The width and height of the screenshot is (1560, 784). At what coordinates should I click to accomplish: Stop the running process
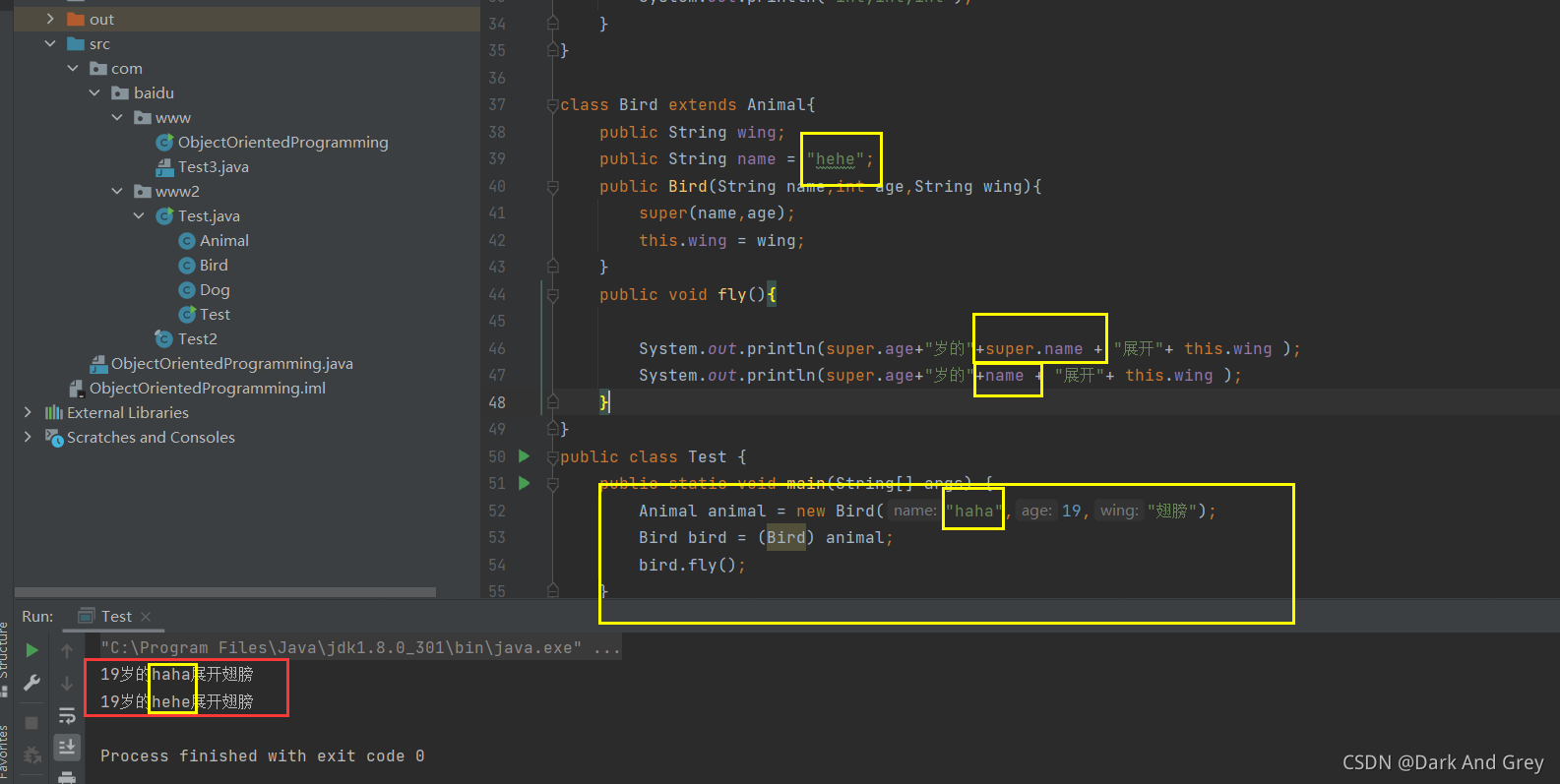tap(31, 723)
